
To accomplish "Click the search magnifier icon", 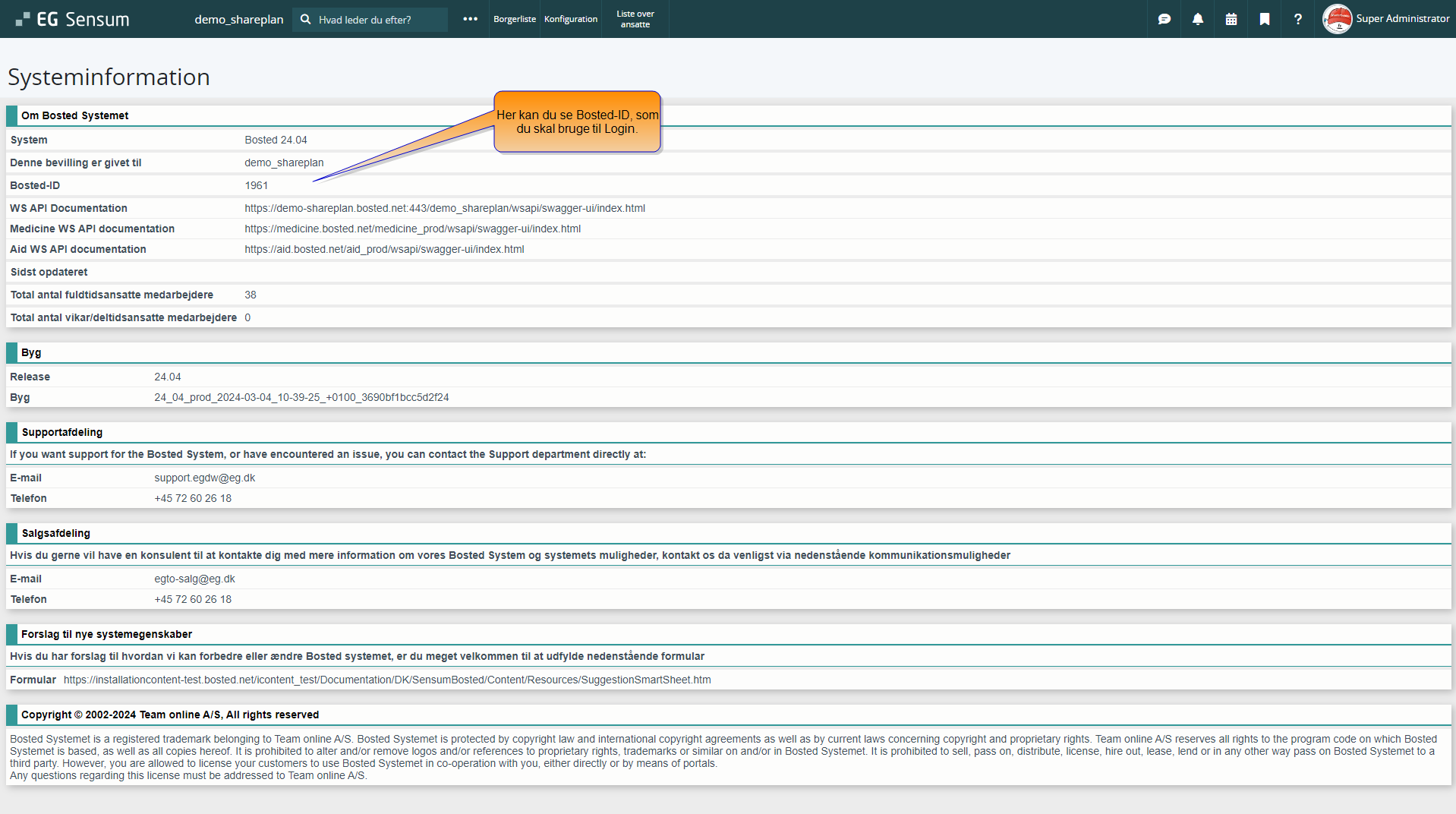I will (x=305, y=19).
